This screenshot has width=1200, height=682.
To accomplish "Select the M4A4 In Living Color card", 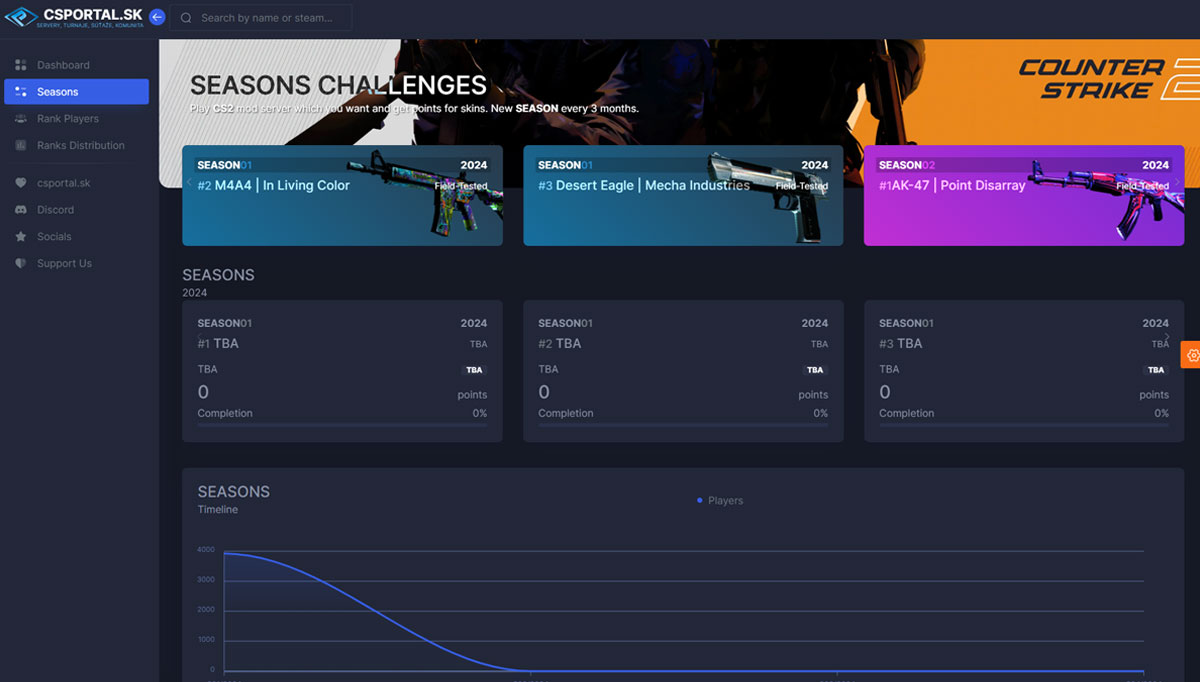I will coord(342,195).
